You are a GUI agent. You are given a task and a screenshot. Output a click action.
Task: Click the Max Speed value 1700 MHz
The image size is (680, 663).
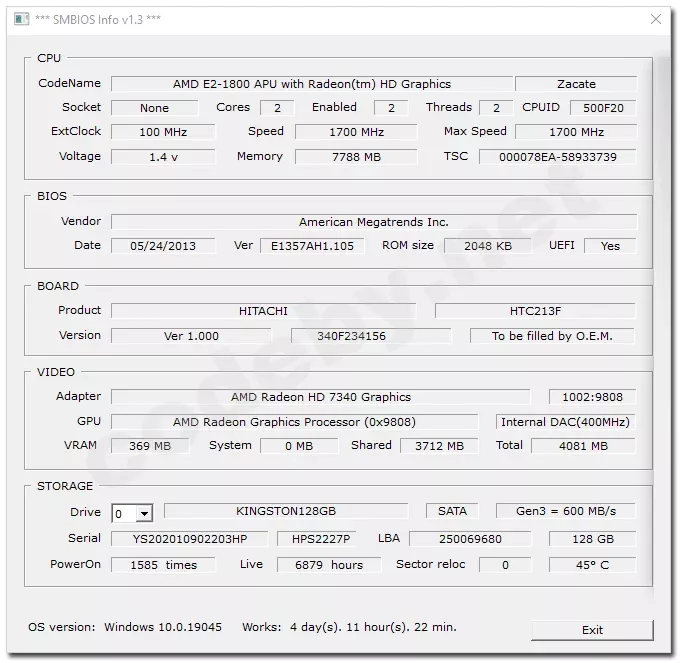[576, 132]
